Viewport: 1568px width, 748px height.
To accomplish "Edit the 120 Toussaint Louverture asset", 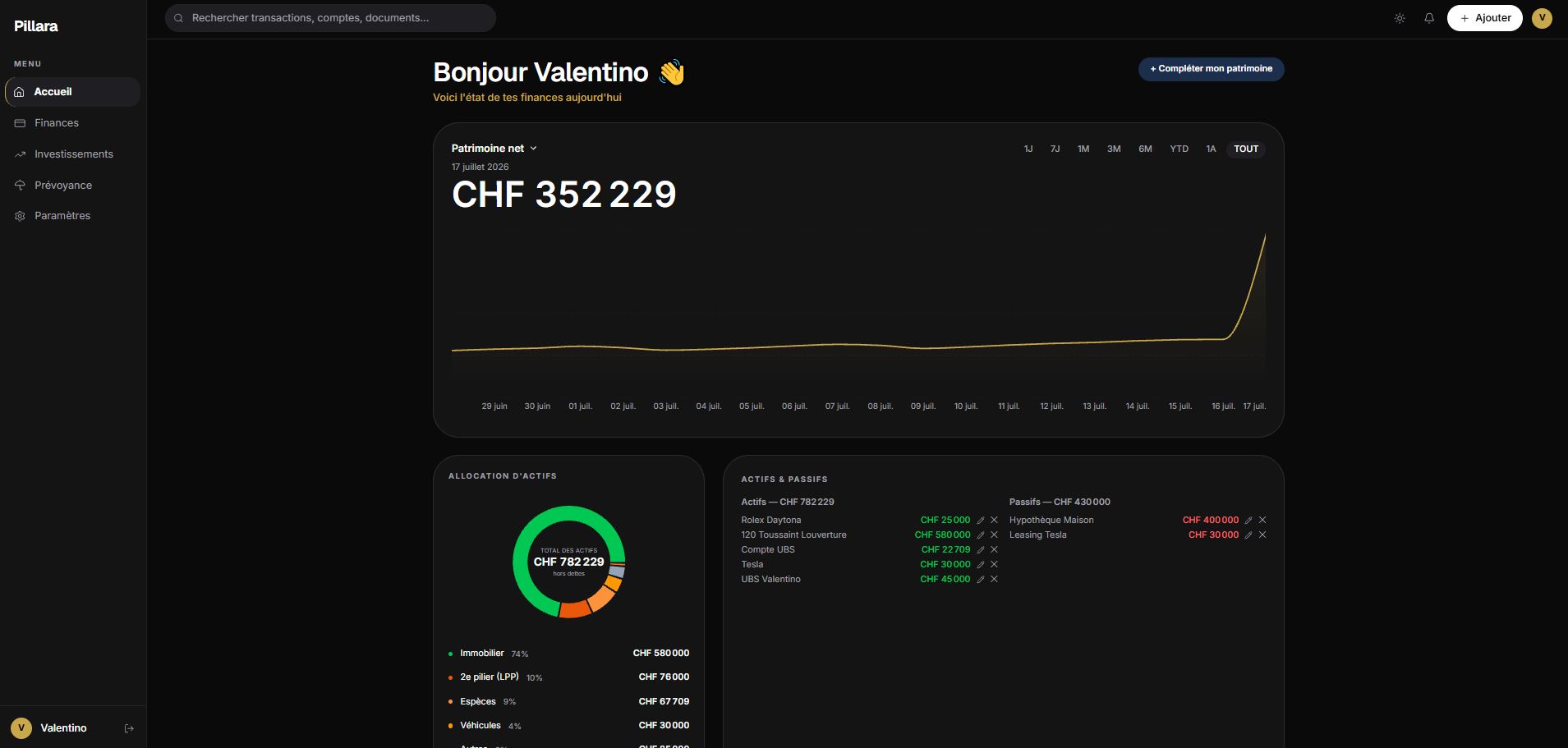I will coord(980,535).
